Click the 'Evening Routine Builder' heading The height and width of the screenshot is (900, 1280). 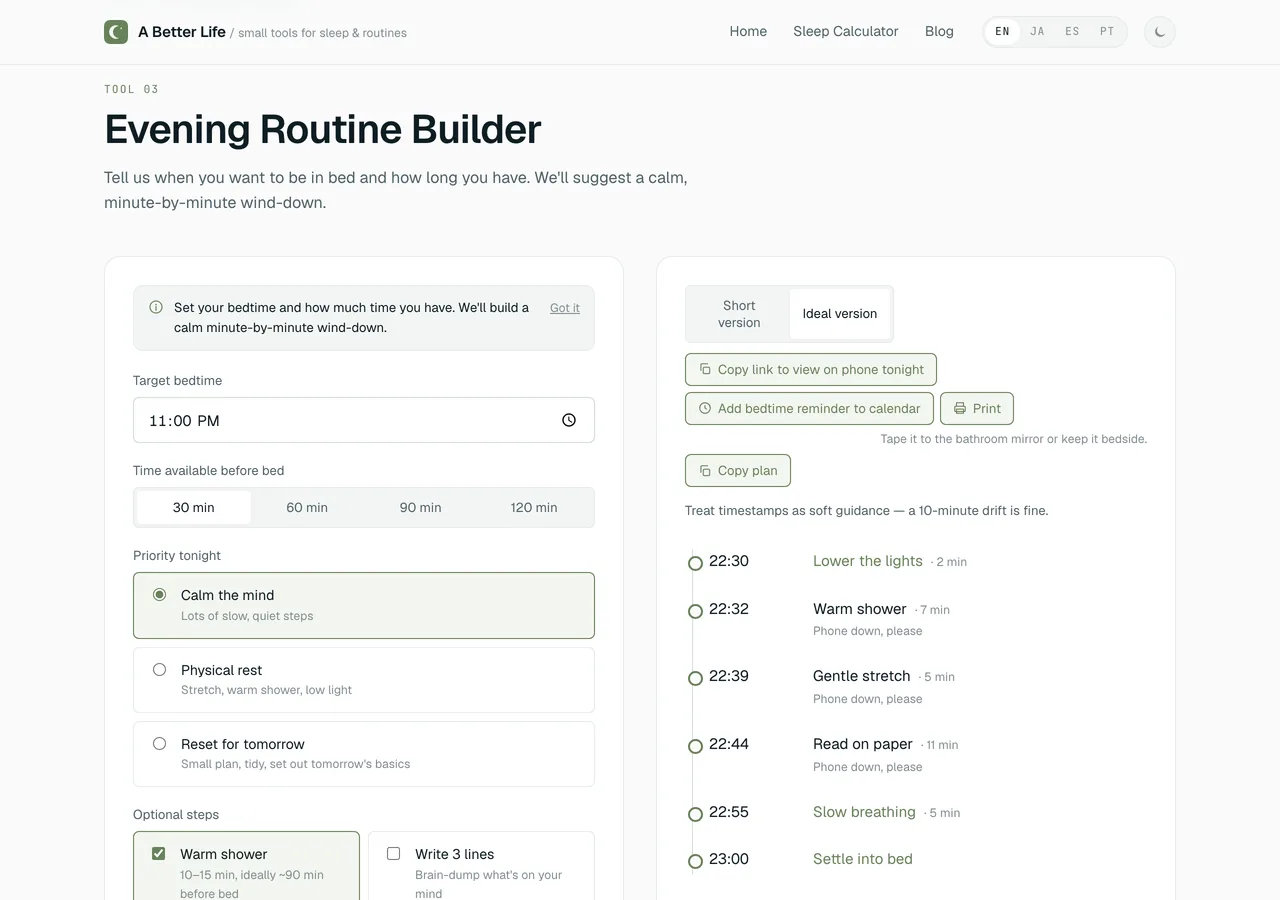(x=323, y=129)
